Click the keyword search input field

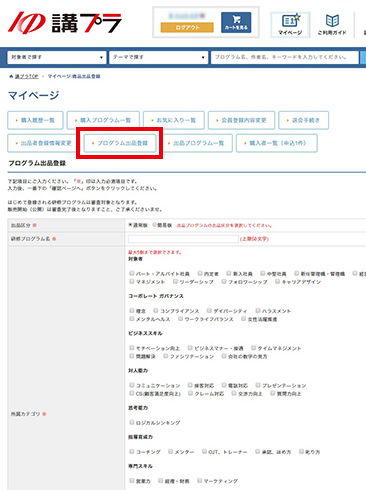click(285, 57)
